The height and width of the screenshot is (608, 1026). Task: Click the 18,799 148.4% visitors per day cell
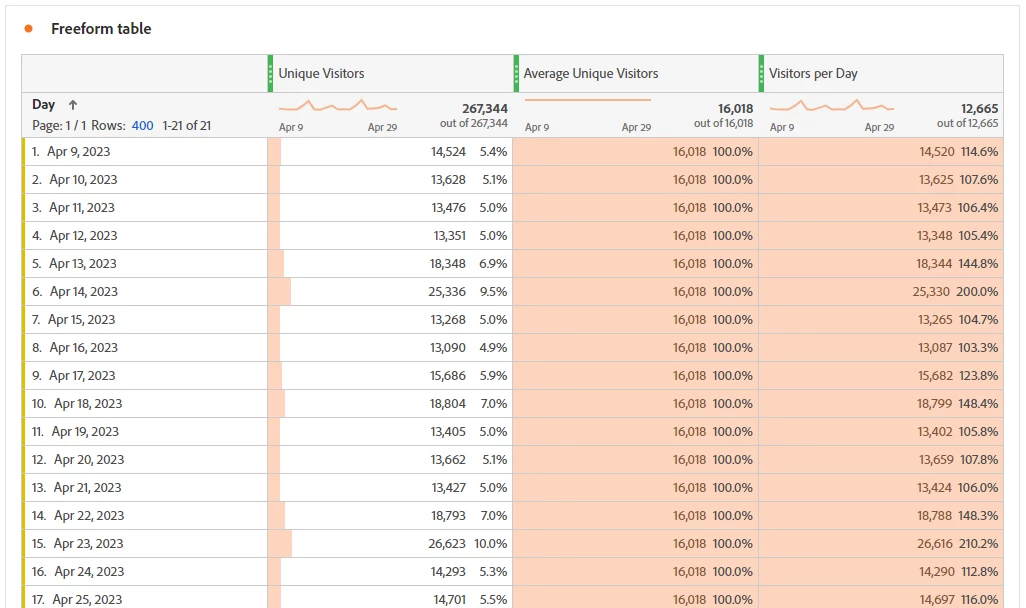[881, 404]
